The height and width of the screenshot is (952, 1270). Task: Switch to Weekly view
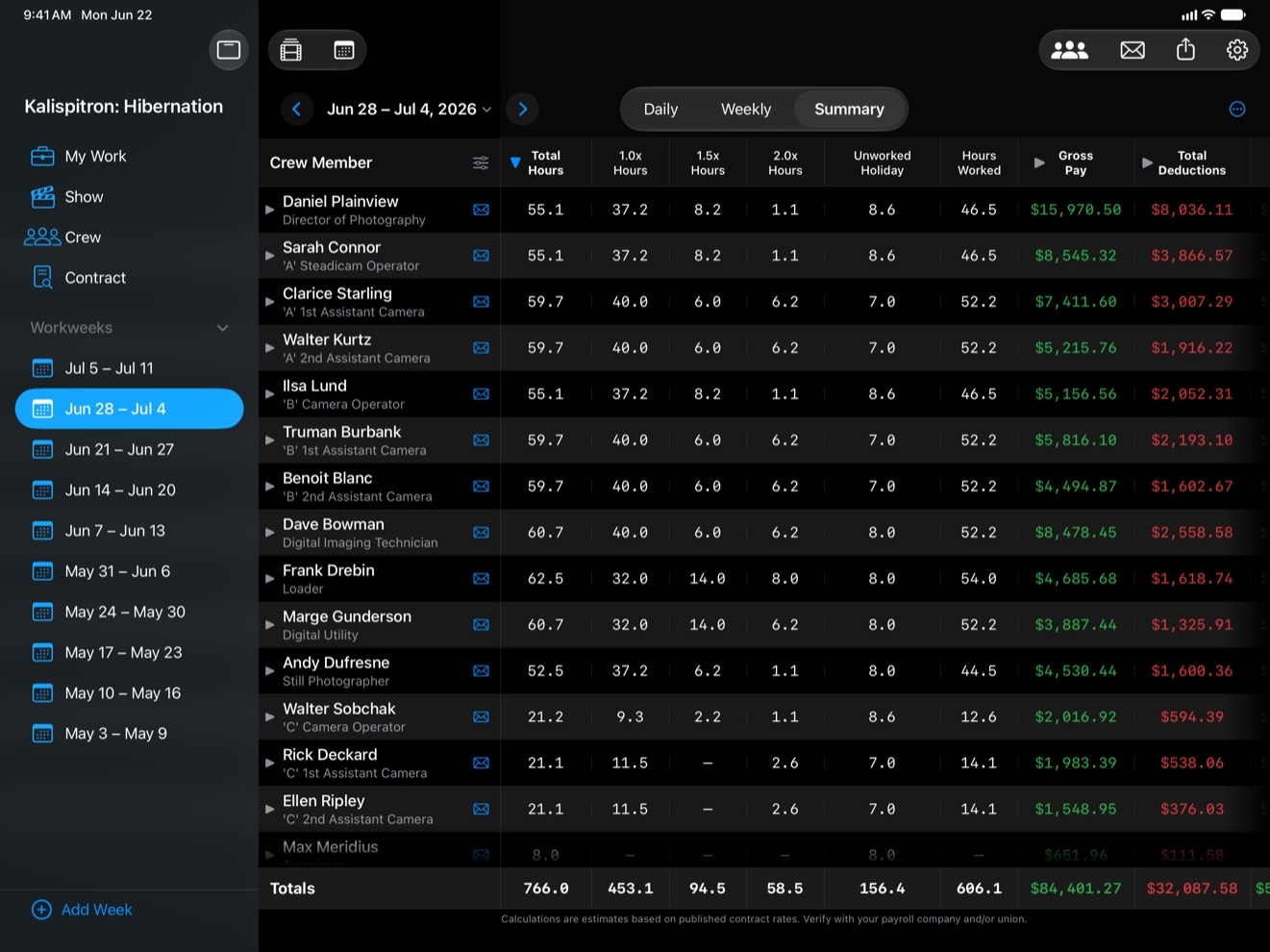pos(746,110)
